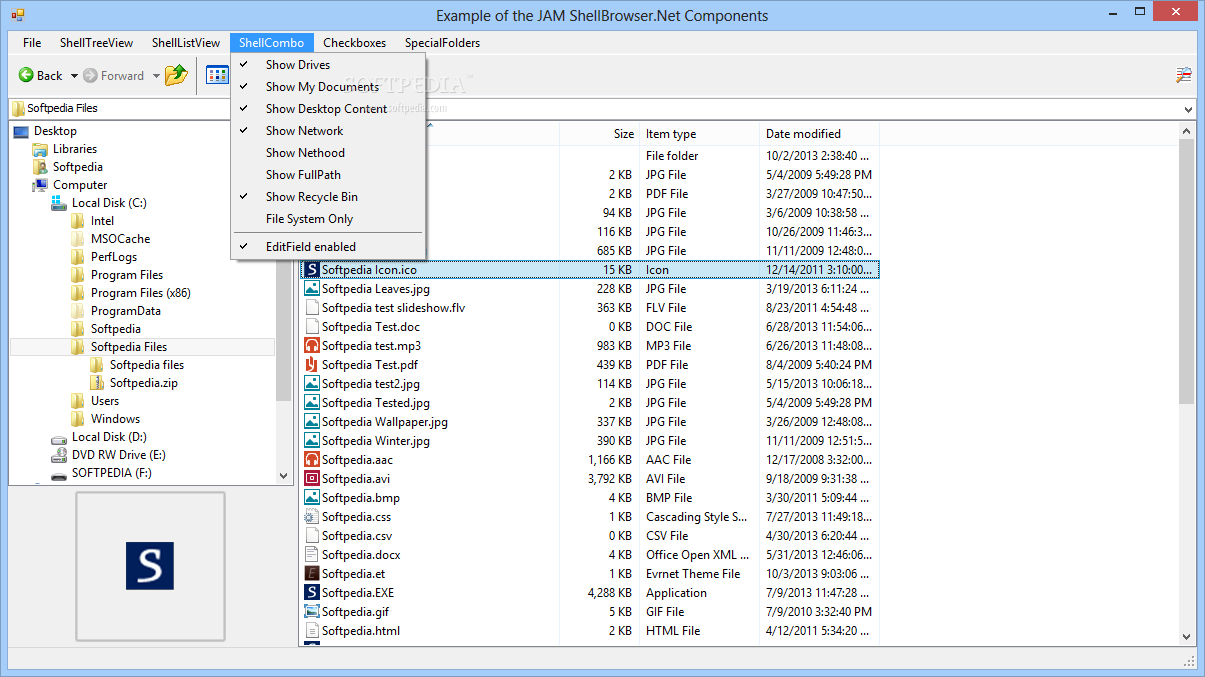Click the application icon in title bar
The height and width of the screenshot is (677, 1205).
point(18,15)
